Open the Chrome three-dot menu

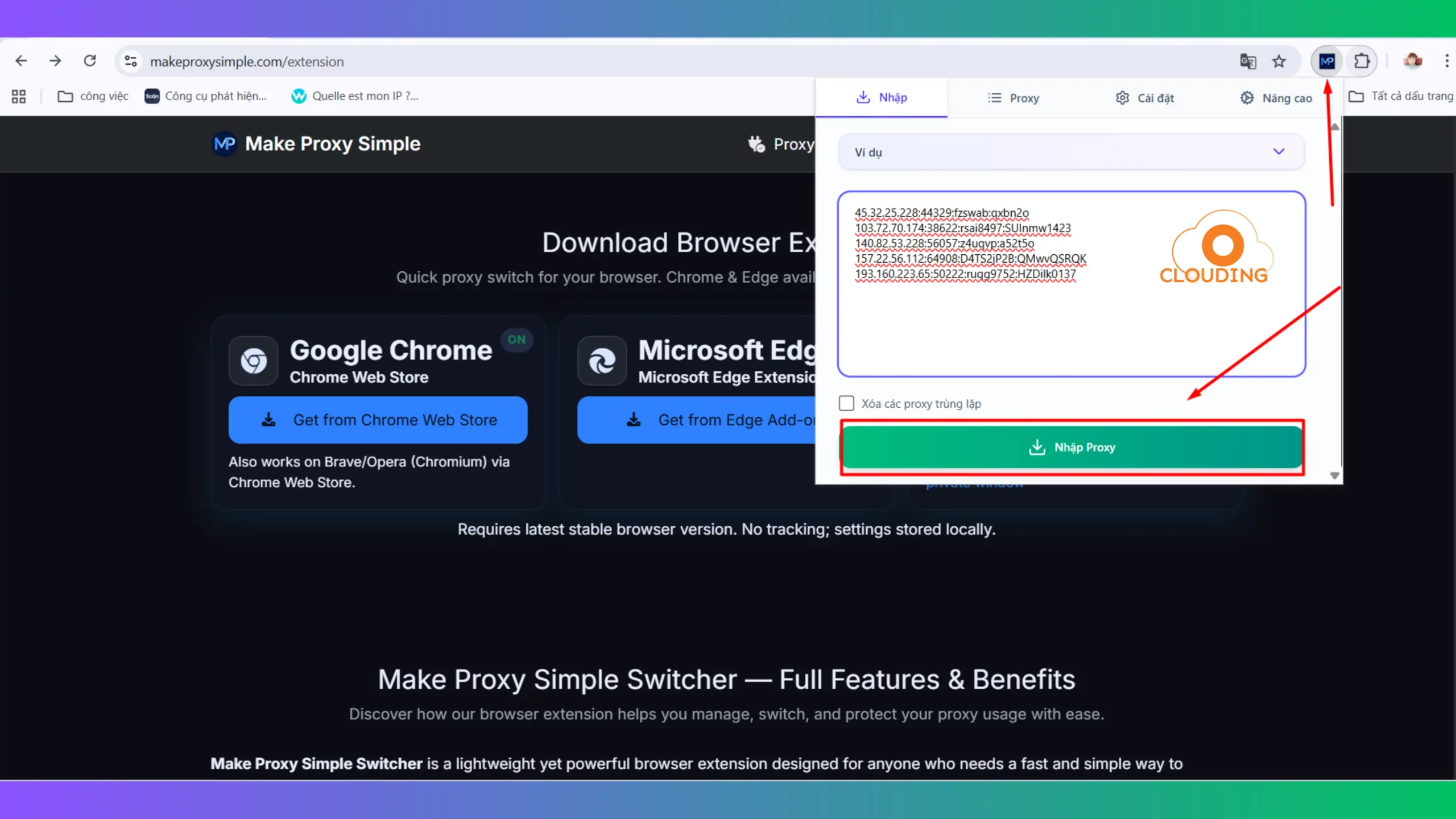coord(1447,61)
